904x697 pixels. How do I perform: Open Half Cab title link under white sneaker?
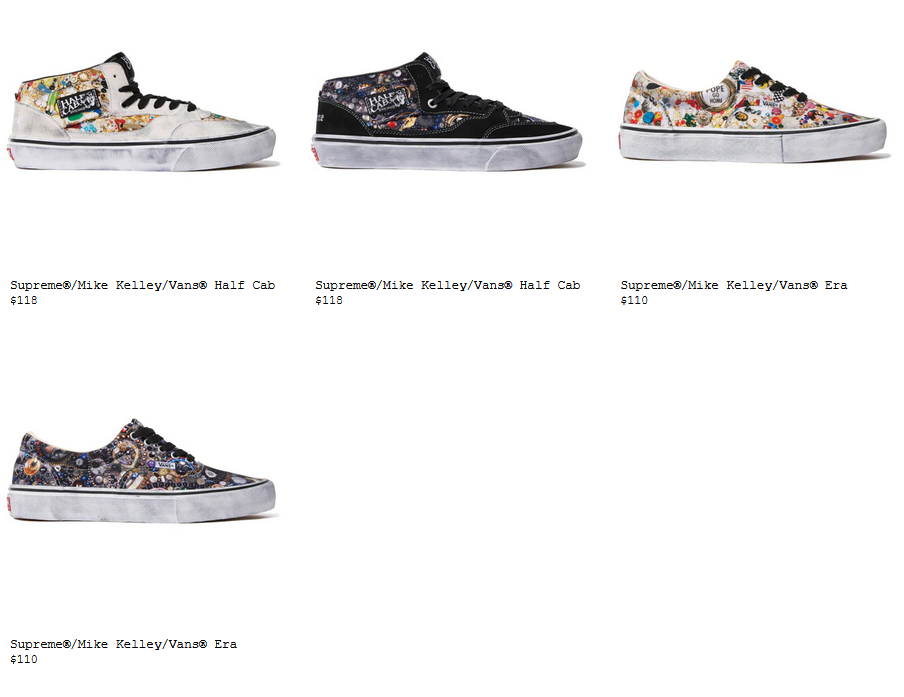tap(142, 285)
